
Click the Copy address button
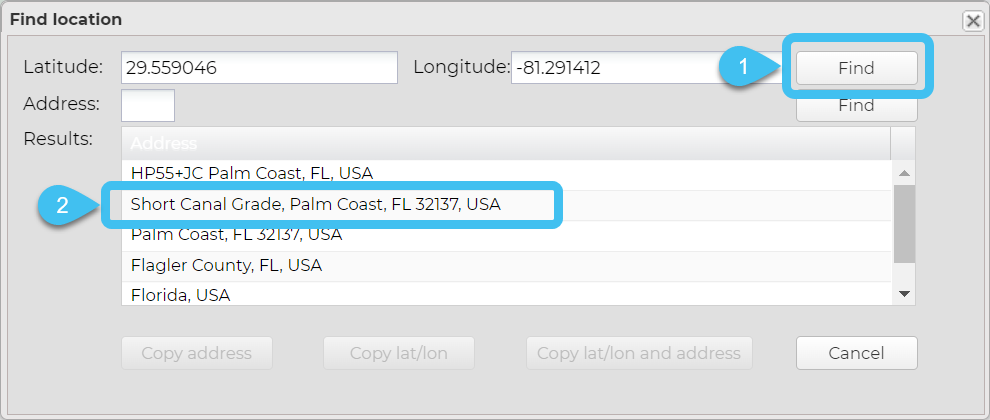pos(196,353)
